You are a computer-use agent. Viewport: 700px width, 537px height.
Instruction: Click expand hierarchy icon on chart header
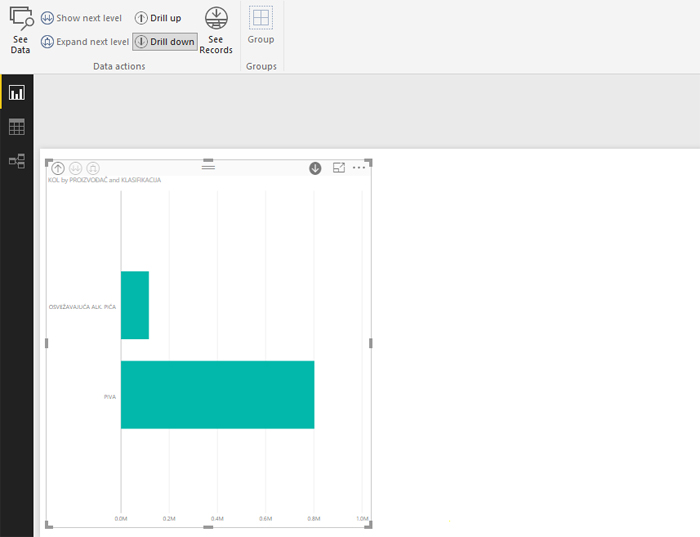pos(93,168)
